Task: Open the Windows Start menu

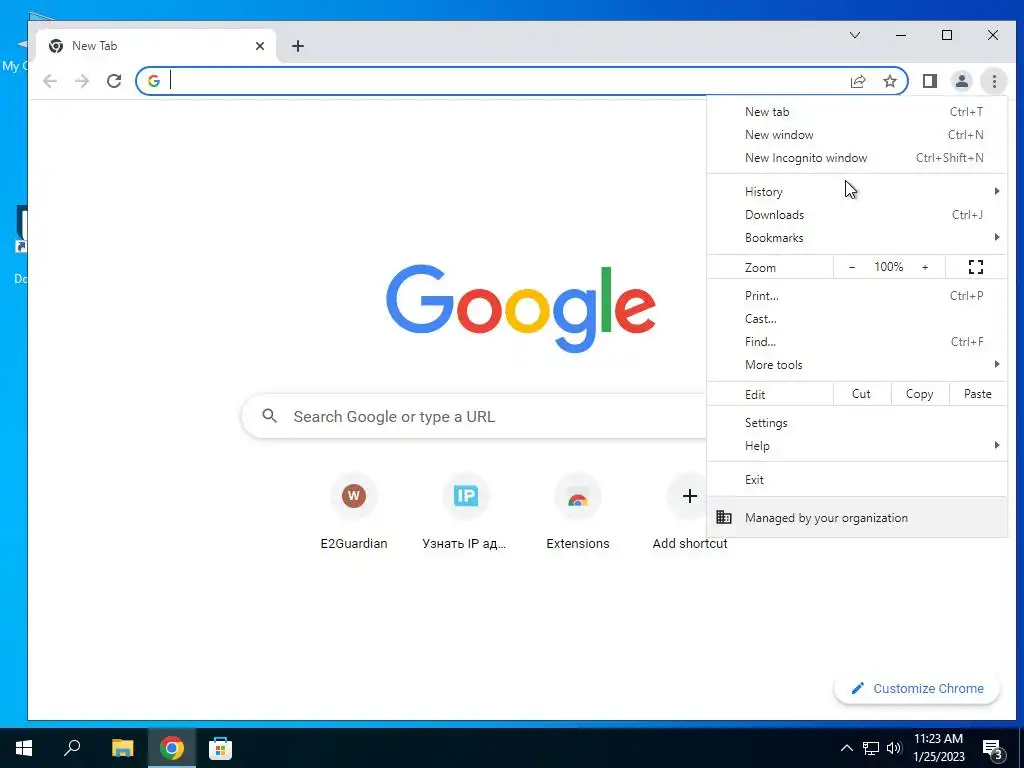Action: (24, 748)
